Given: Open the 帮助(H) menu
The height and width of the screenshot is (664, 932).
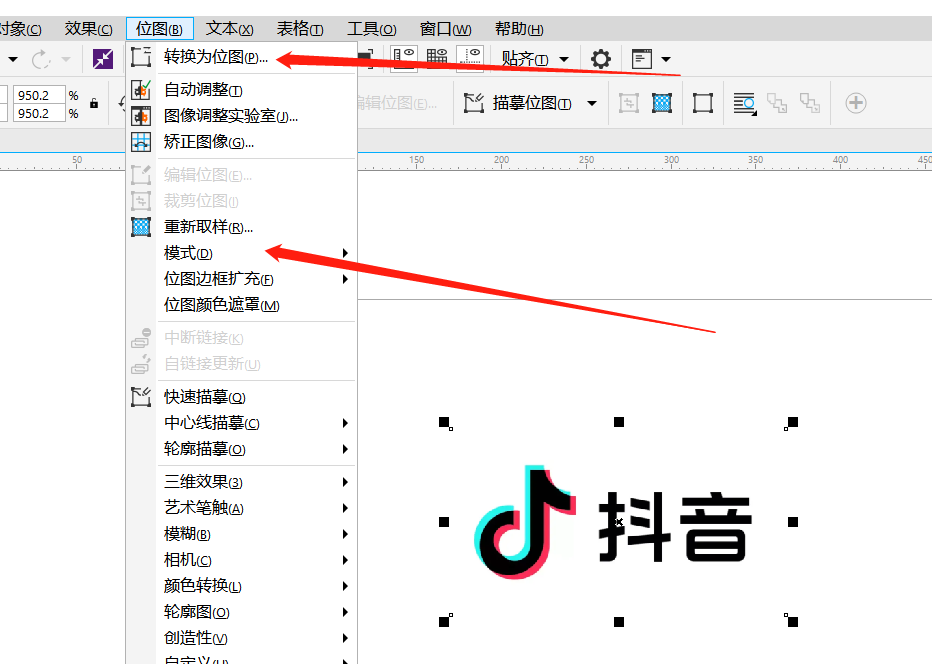Looking at the screenshot, I should click(x=519, y=29).
